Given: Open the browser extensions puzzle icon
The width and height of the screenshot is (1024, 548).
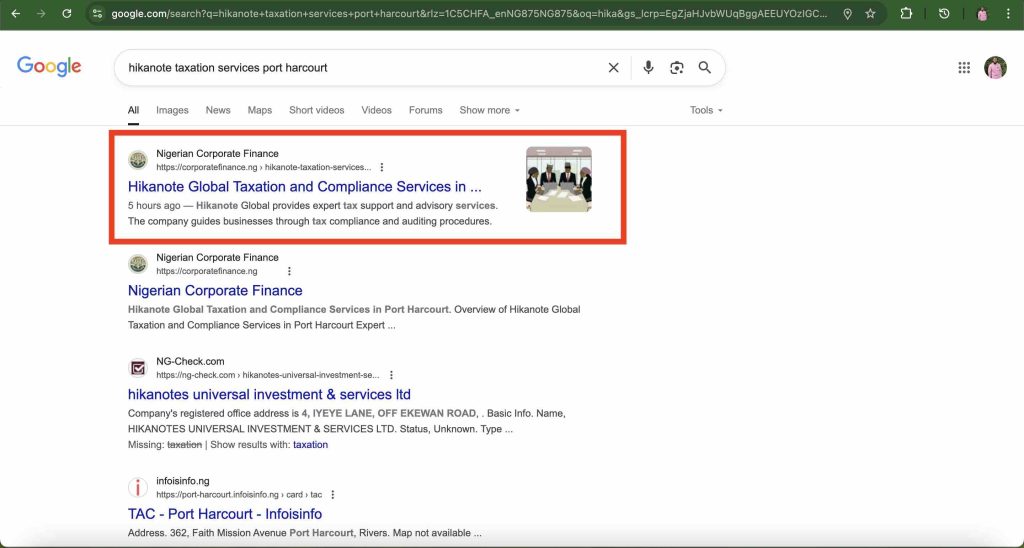Looking at the screenshot, I should [906, 13].
